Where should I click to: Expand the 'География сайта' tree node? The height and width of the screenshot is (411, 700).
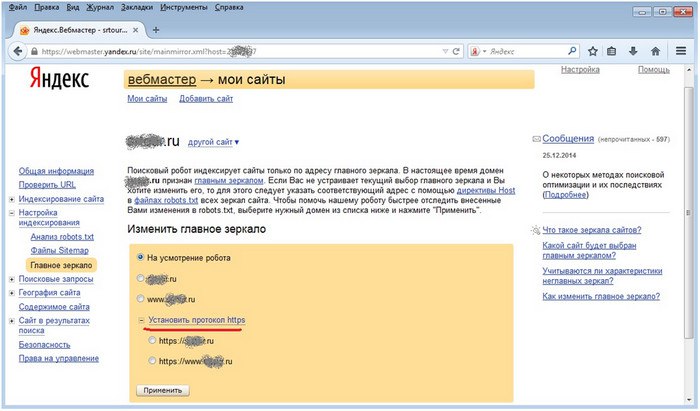[x=12, y=293]
